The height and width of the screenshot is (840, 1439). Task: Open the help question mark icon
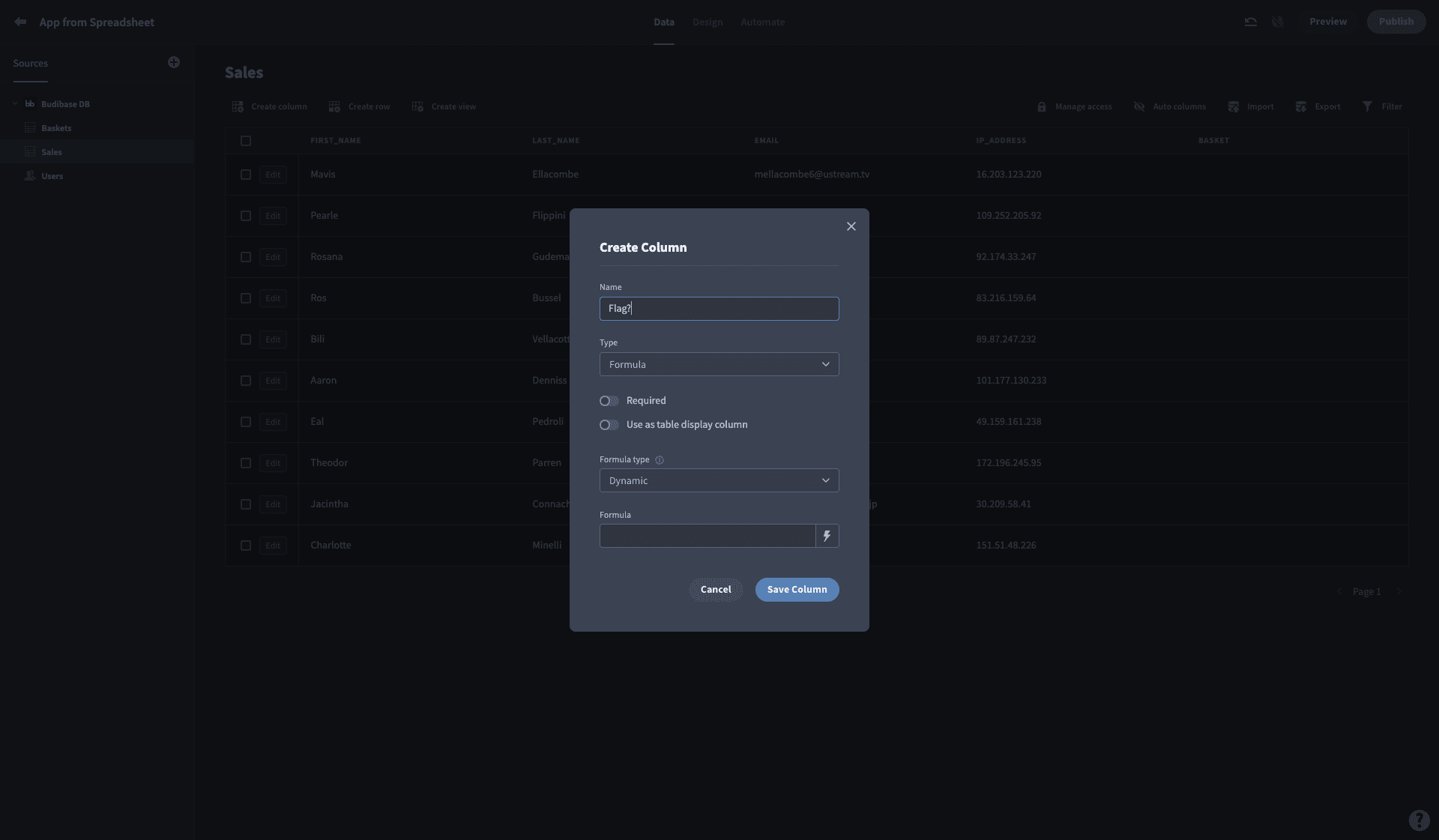(1419, 820)
